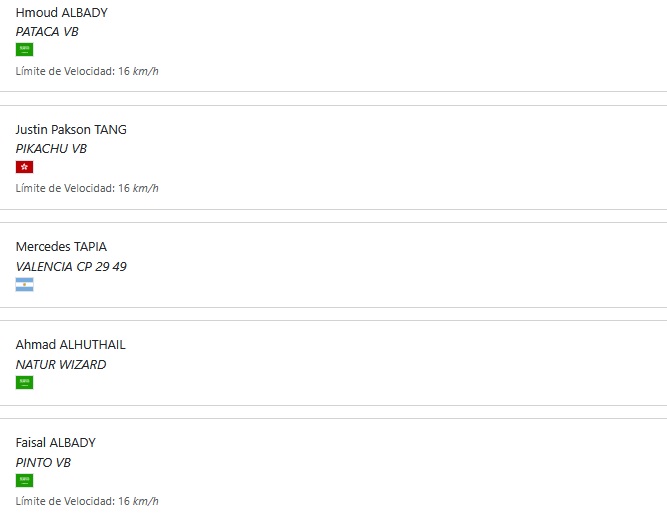667x513 pixels.
Task: Click speed limit text under PINTO VB
Action: point(87,501)
